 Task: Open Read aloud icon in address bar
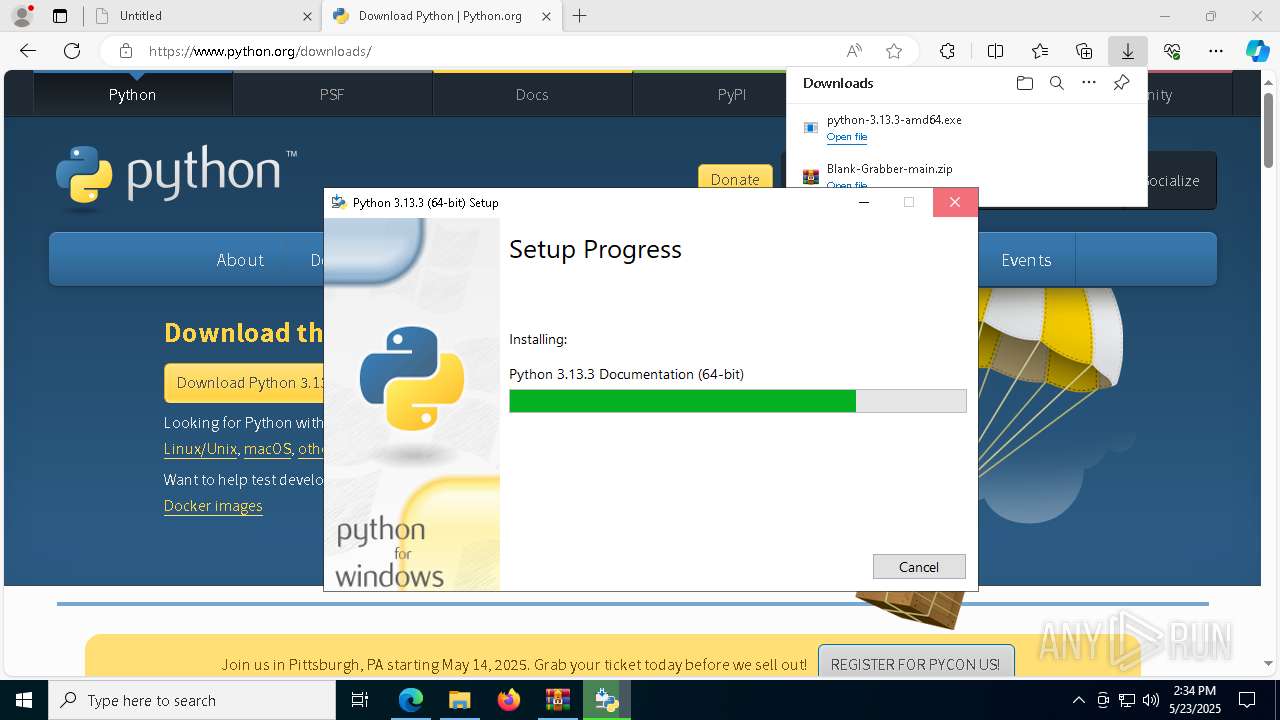coord(854,51)
